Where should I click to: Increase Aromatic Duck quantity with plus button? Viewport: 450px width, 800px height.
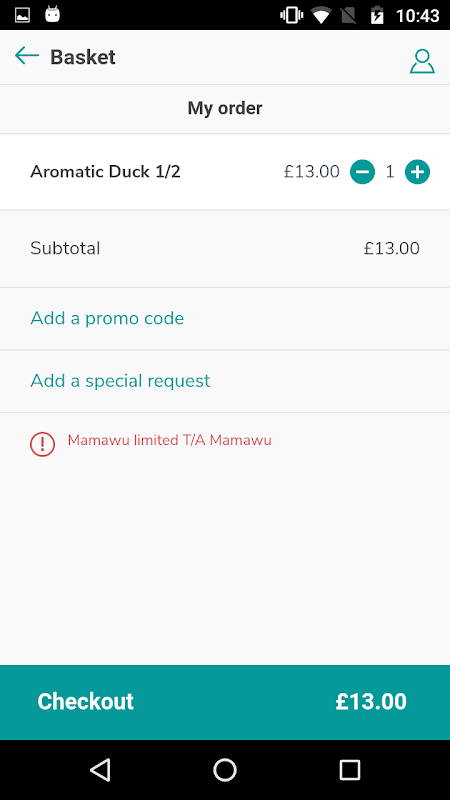tap(417, 172)
